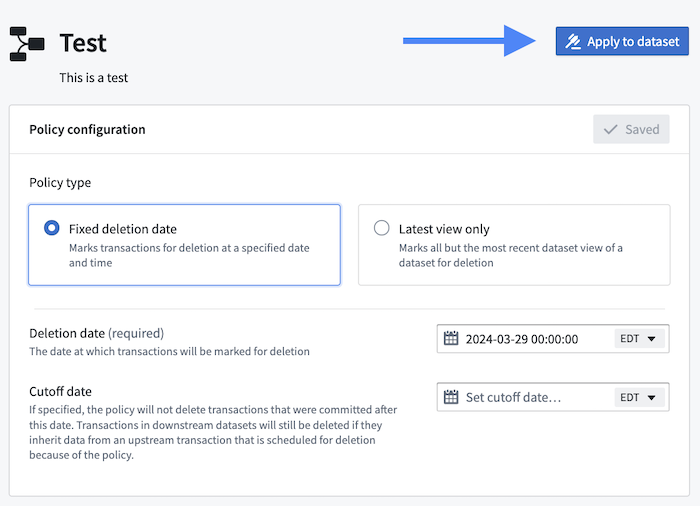Click the policy title Test
Screen dimensions: 700x506
[x=83, y=43]
